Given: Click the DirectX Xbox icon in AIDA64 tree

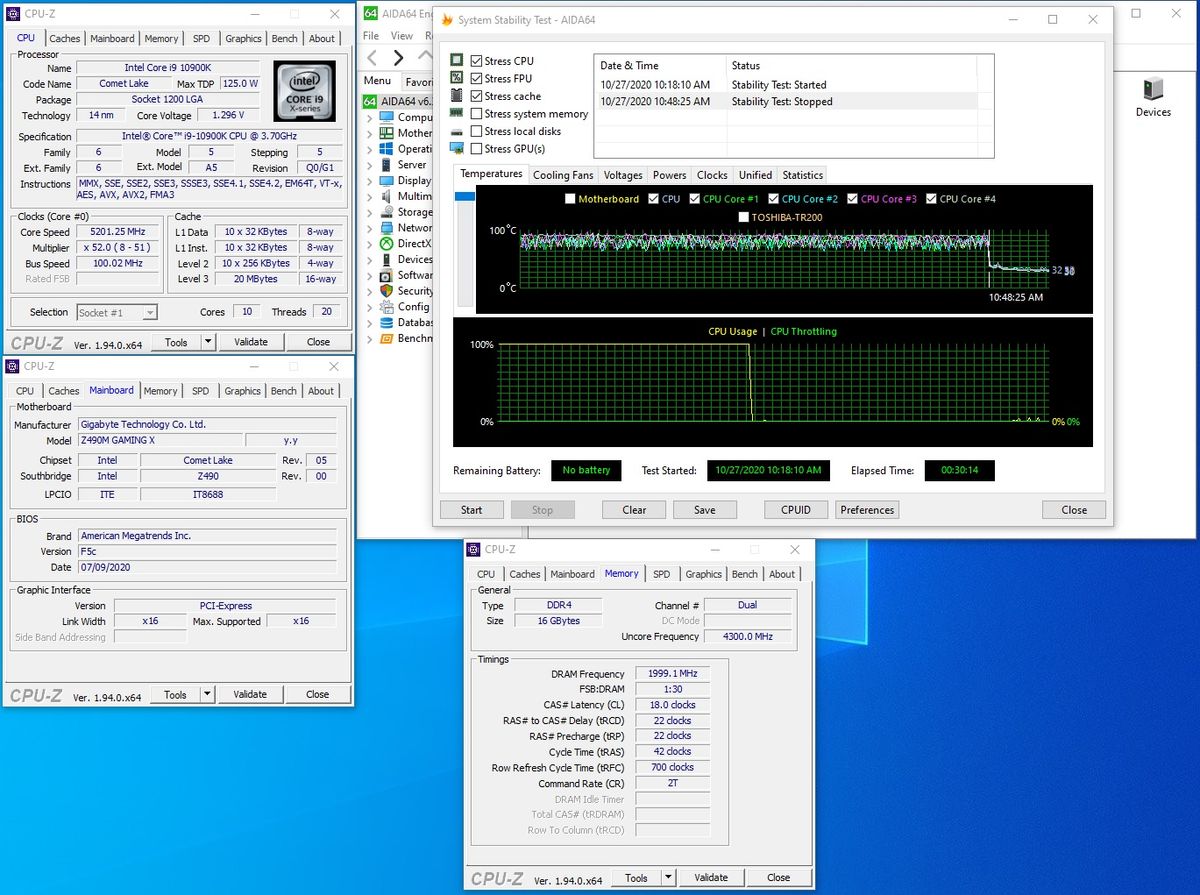Looking at the screenshot, I should [x=387, y=243].
